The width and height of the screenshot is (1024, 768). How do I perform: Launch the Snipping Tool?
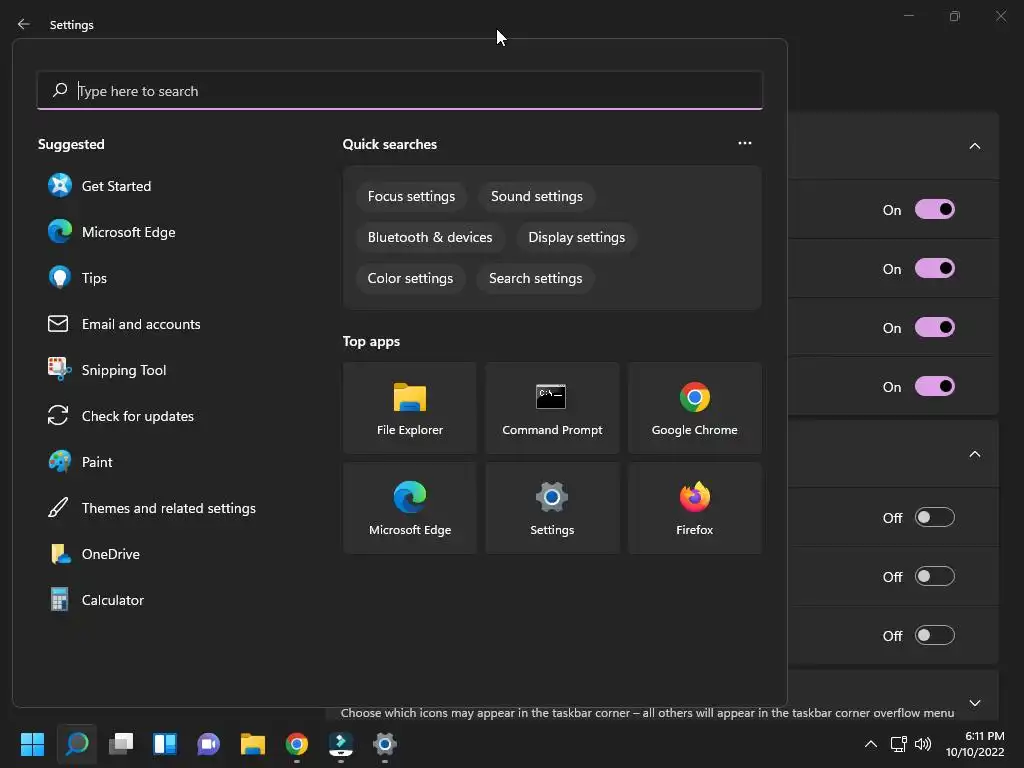(x=107, y=370)
